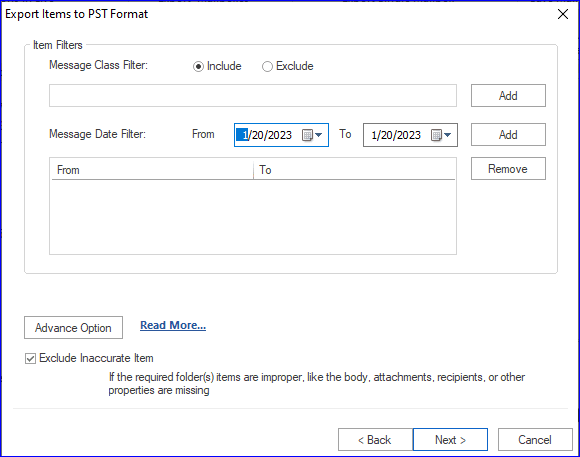Open the From date calendar icon
The image size is (580, 457).
[x=307, y=135]
